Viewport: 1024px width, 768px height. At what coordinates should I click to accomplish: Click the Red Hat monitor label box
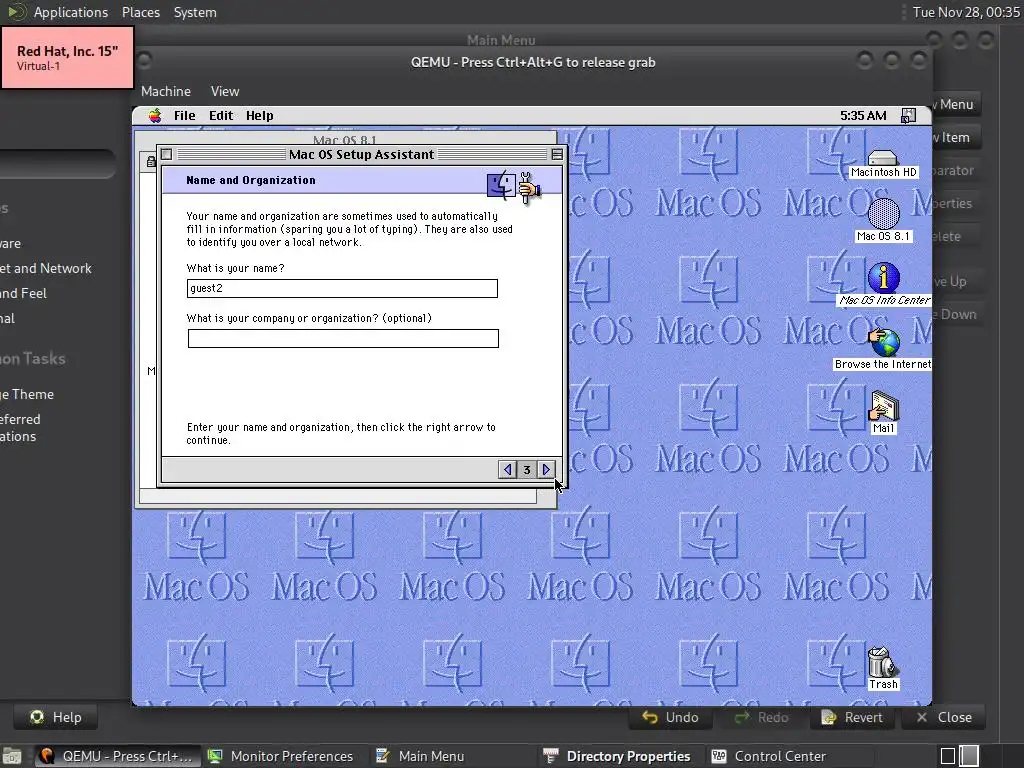(x=67, y=57)
